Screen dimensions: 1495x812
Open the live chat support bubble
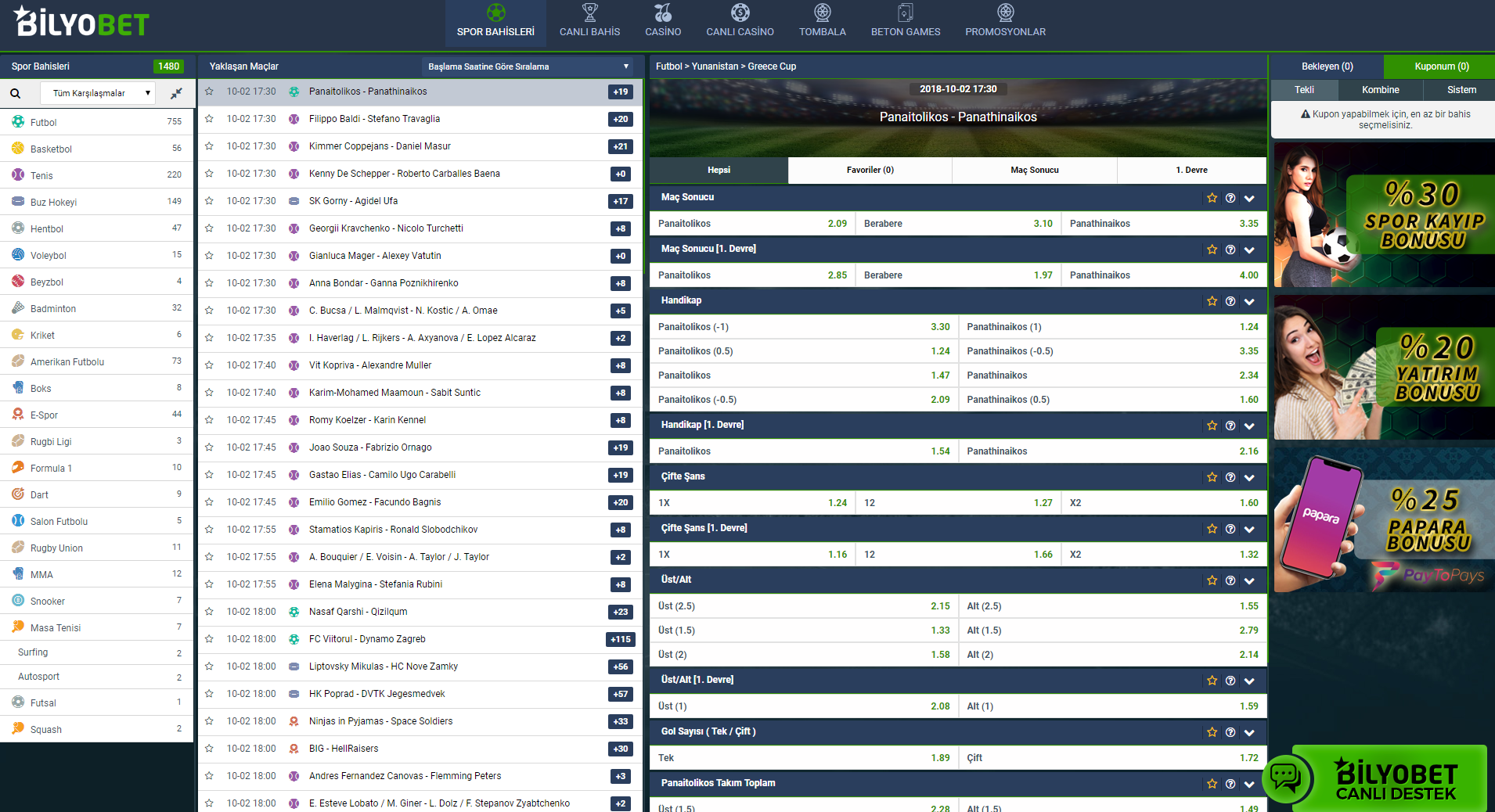[1285, 778]
